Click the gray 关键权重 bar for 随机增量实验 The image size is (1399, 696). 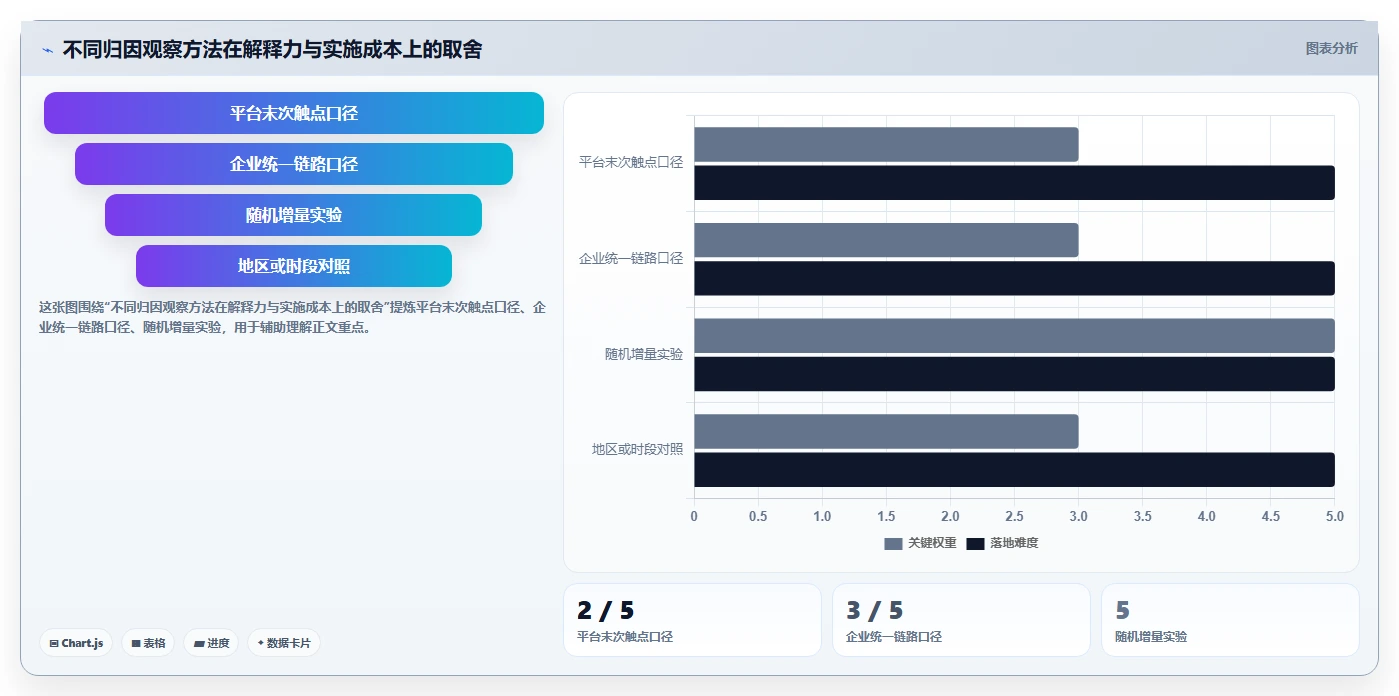[x=1014, y=336]
